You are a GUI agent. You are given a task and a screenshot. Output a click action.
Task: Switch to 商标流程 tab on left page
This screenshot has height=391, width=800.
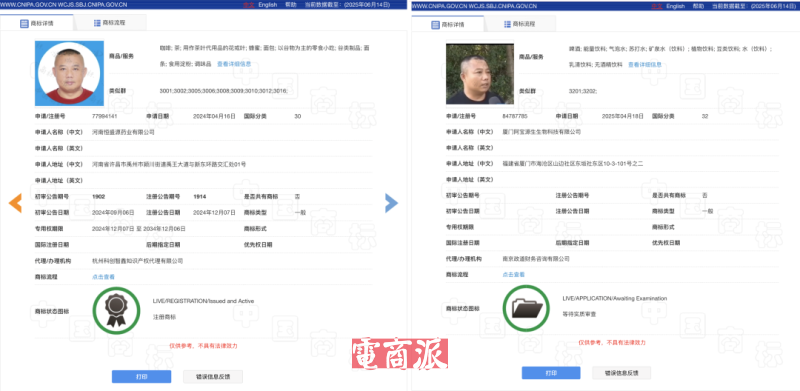[x=110, y=23]
